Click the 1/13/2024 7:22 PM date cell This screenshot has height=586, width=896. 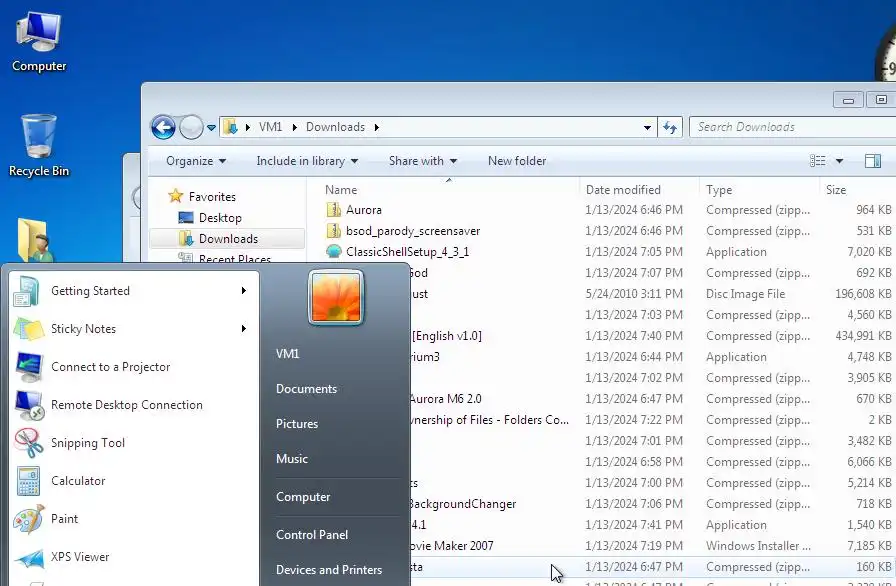click(x=634, y=420)
